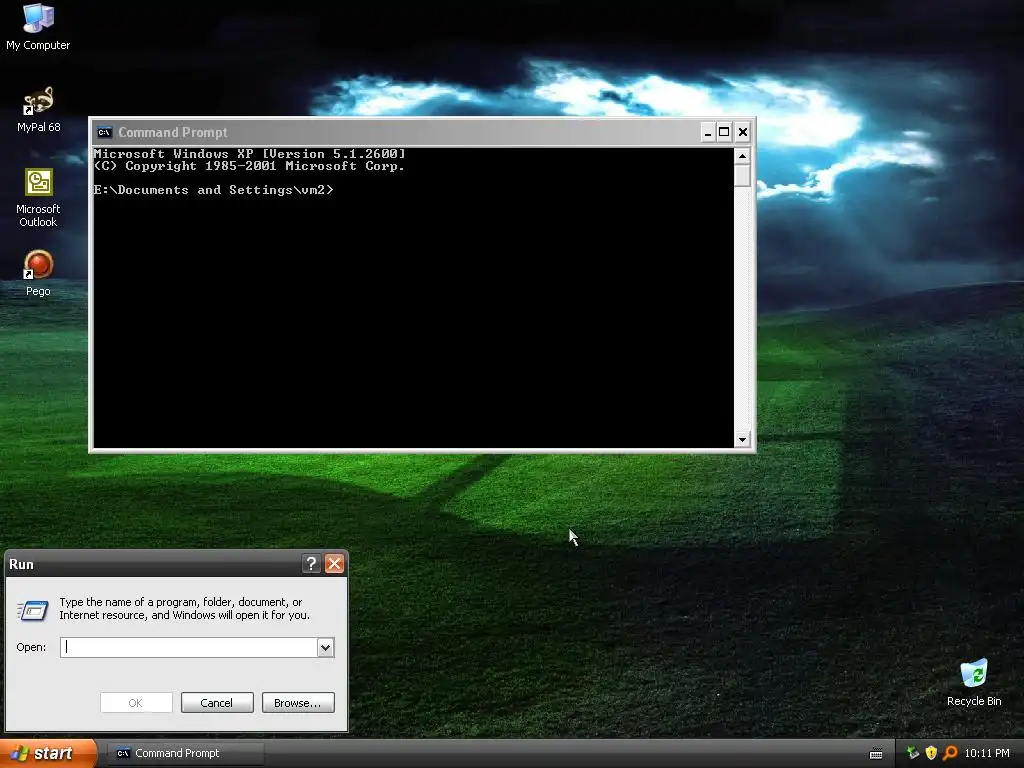The width and height of the screenshot is (1024, 768).
Task: Click the Safely Remove Hardware tray icon
Action: click(913, 753)
